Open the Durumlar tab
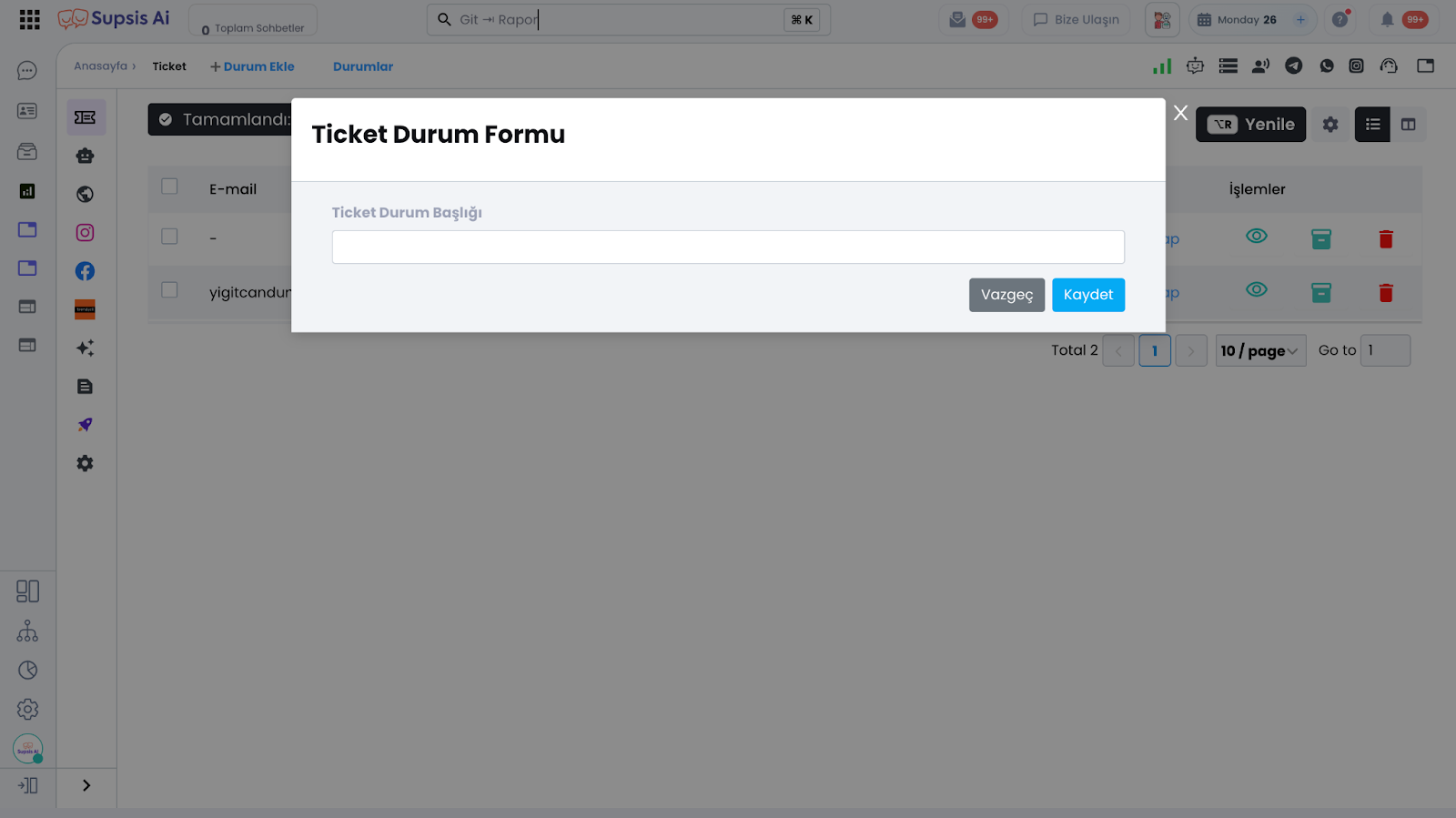The width and height of the screenshot is (1456, 818). coord(363,66)
